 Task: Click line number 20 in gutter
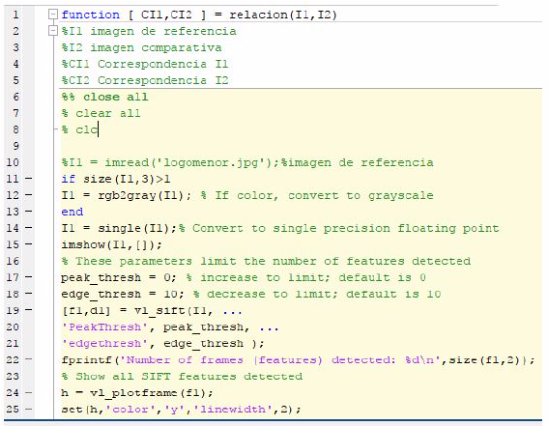pos(13,327)
